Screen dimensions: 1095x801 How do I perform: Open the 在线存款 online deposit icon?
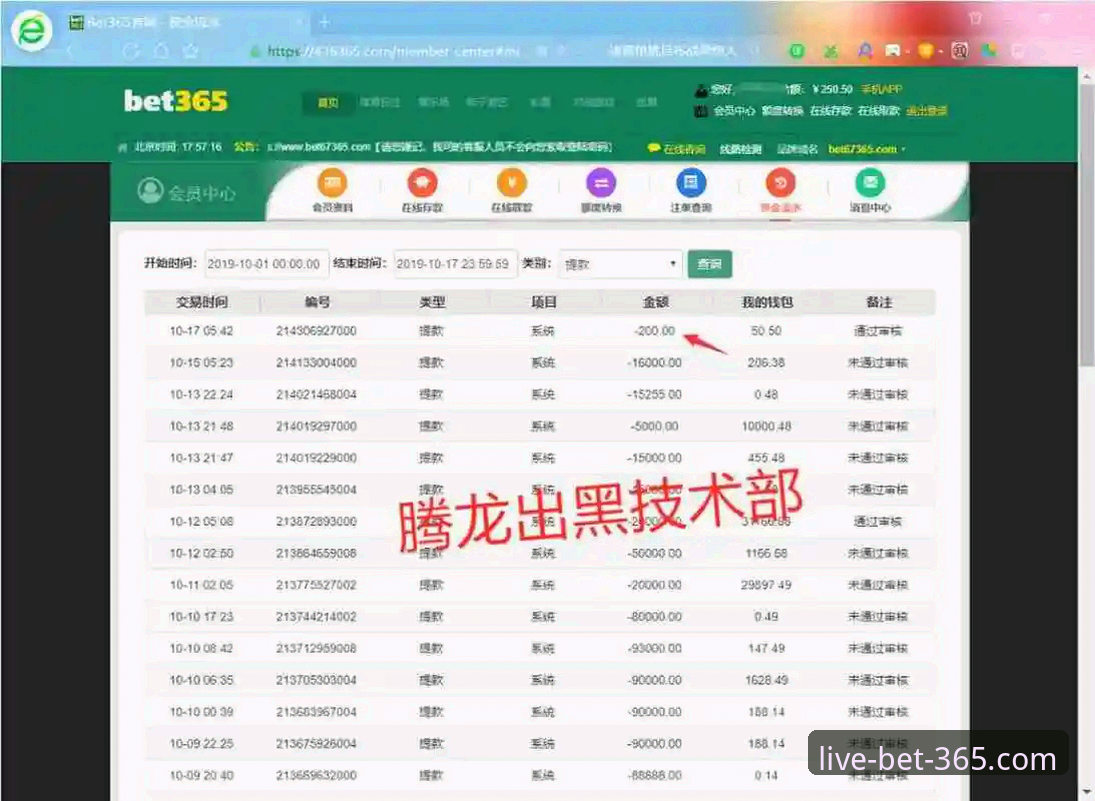pos(422,184)
